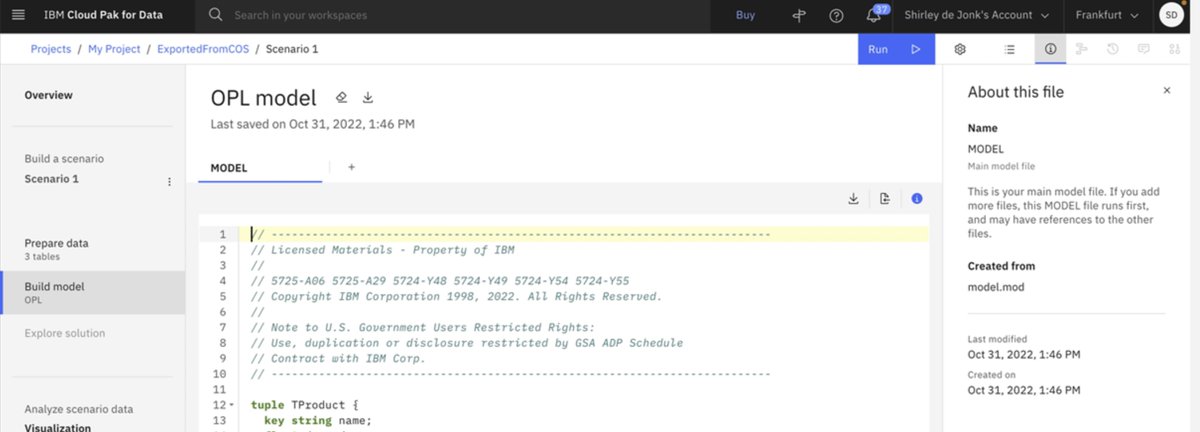Go to Projects breadcrumb link
Screen dimensions: 1200x432
point(50,49)
